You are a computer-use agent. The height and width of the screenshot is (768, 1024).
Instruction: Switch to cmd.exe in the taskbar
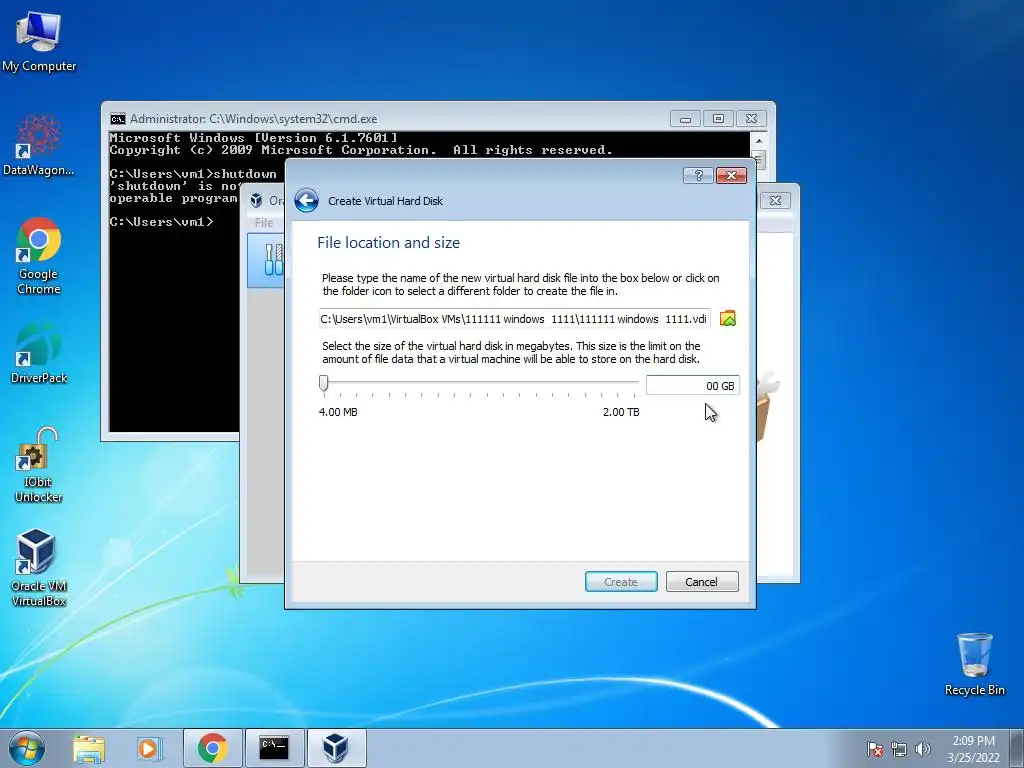pos(274,748)
